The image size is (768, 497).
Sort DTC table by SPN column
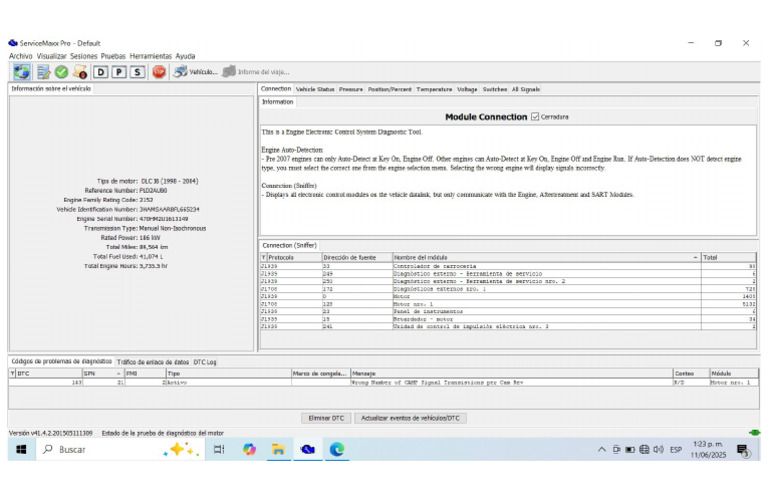(103, 373)
